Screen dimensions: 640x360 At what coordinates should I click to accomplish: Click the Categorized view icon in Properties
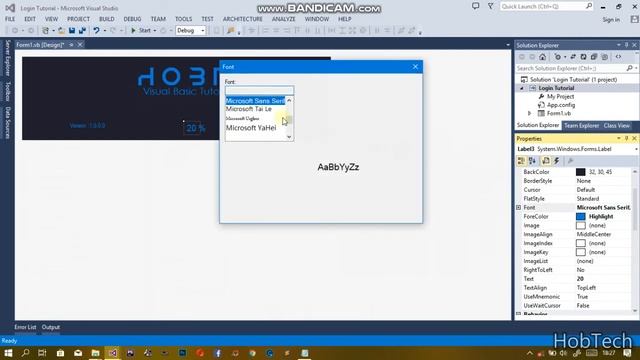click(521, 161)
